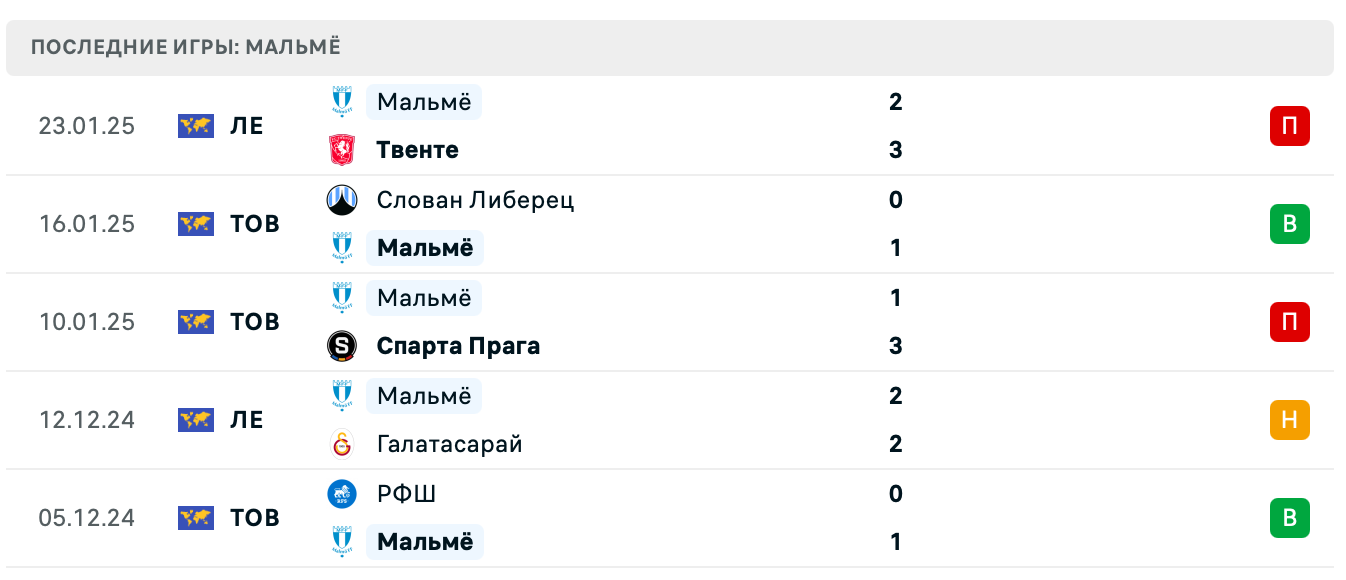
Task: Open the Sparta Praha club crest
Action: click(x=342, y=345)
